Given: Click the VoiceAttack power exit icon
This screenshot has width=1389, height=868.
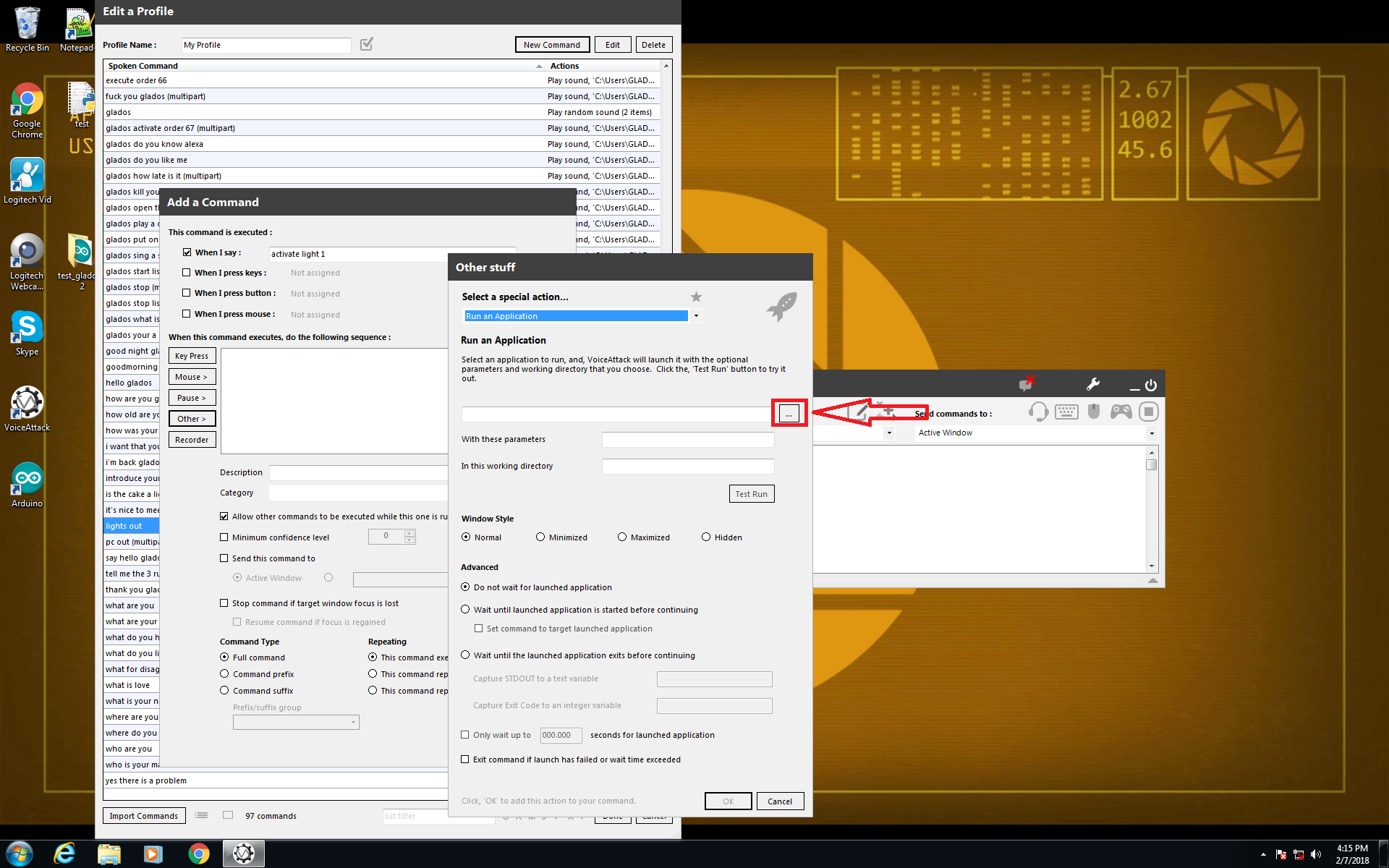Looking at the screenshot, I should (1151, 386).
